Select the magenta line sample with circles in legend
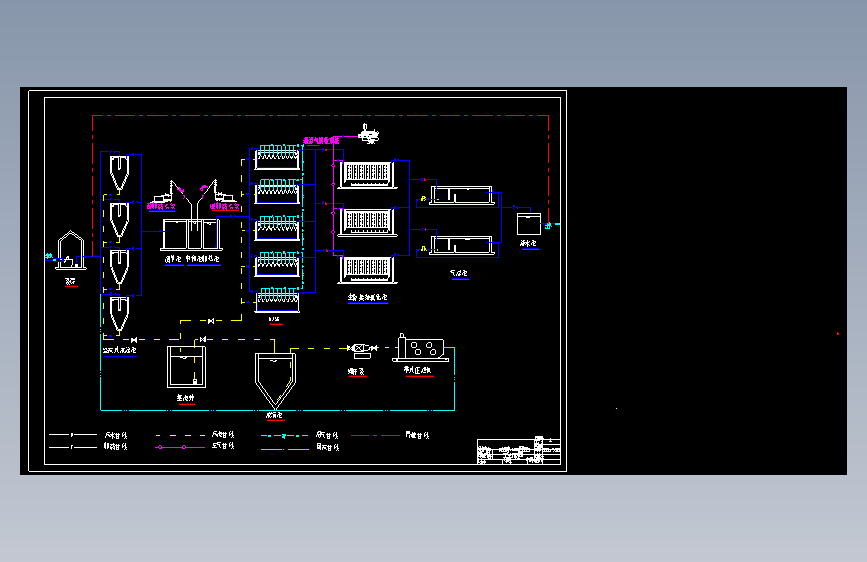 click(180, 447)
